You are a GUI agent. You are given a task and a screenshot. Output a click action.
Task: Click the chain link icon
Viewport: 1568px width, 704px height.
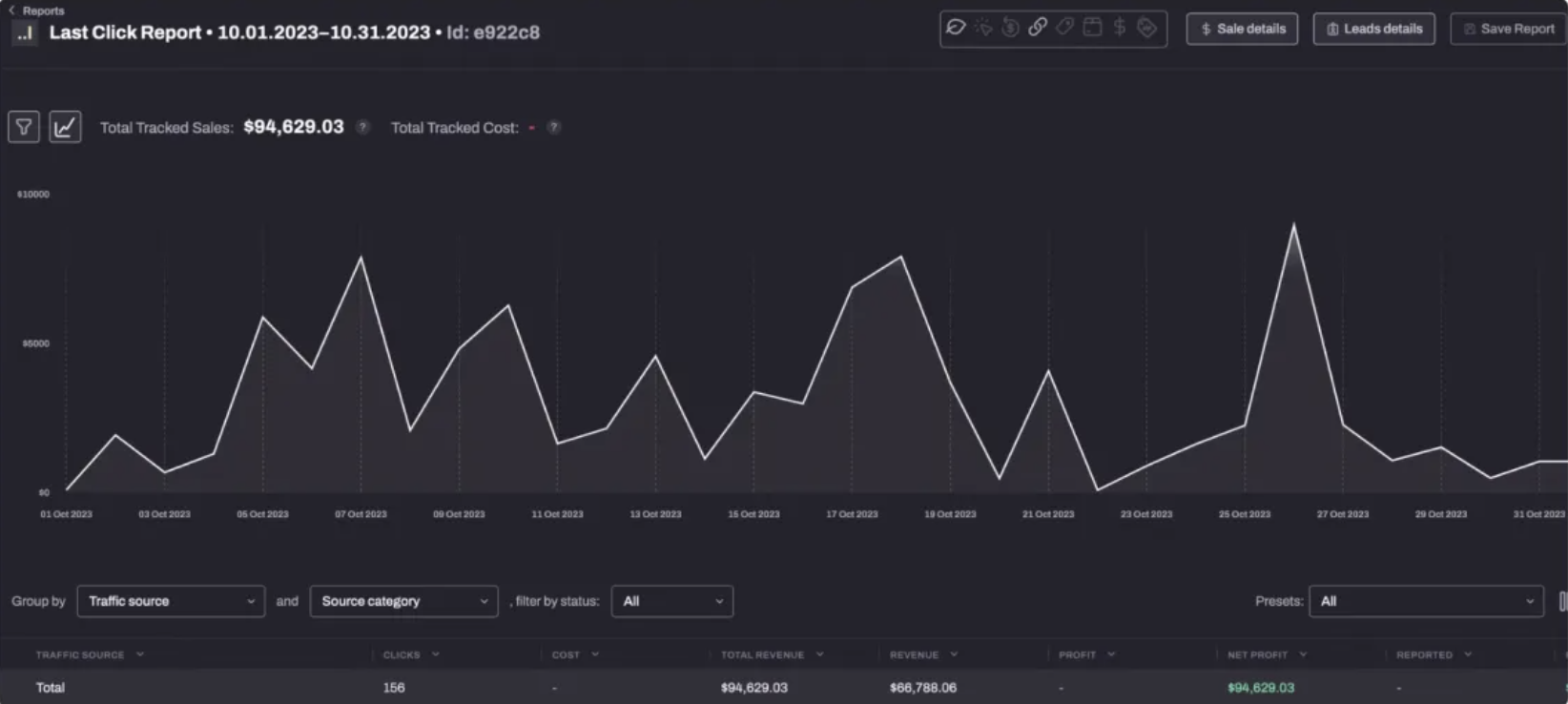(1038, 28)
